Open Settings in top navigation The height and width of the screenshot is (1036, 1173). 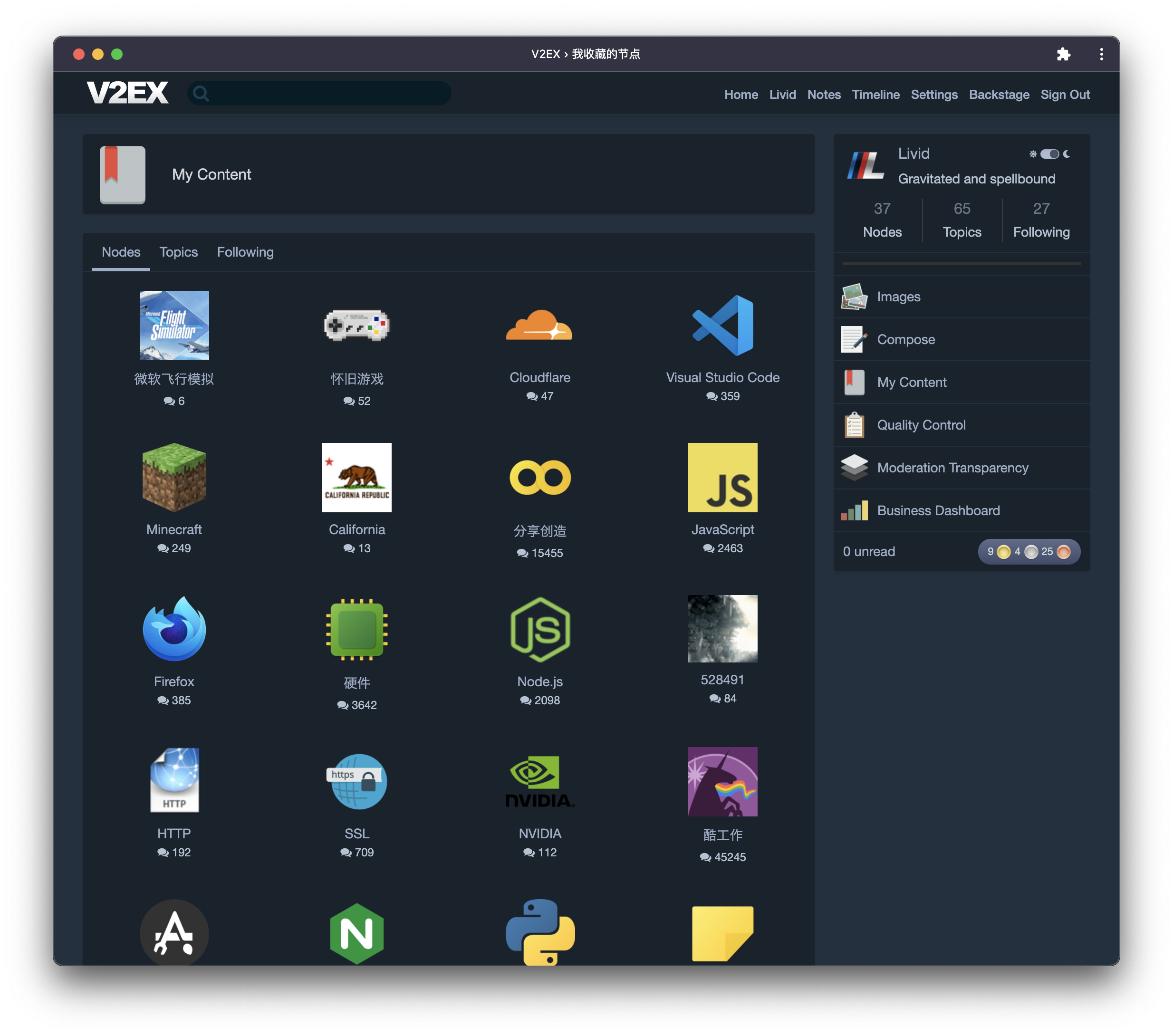point(933,95)
